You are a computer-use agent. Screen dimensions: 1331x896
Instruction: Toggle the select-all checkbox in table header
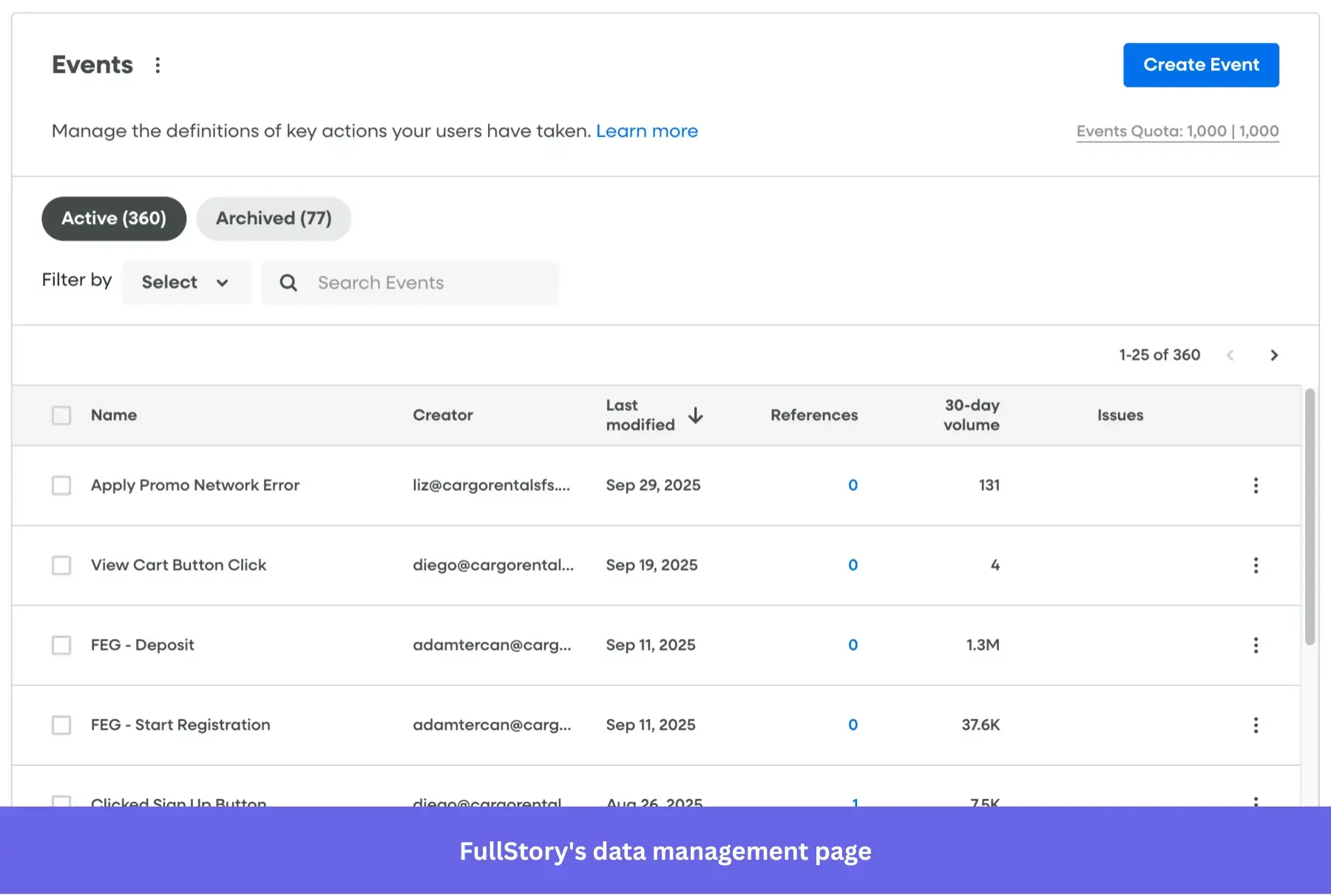[x=61, y=415]
